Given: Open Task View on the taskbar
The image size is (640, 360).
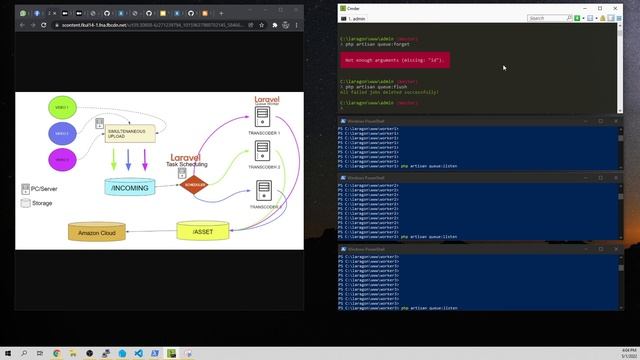Looking at the screenshot, I should (x=40, y=353).
